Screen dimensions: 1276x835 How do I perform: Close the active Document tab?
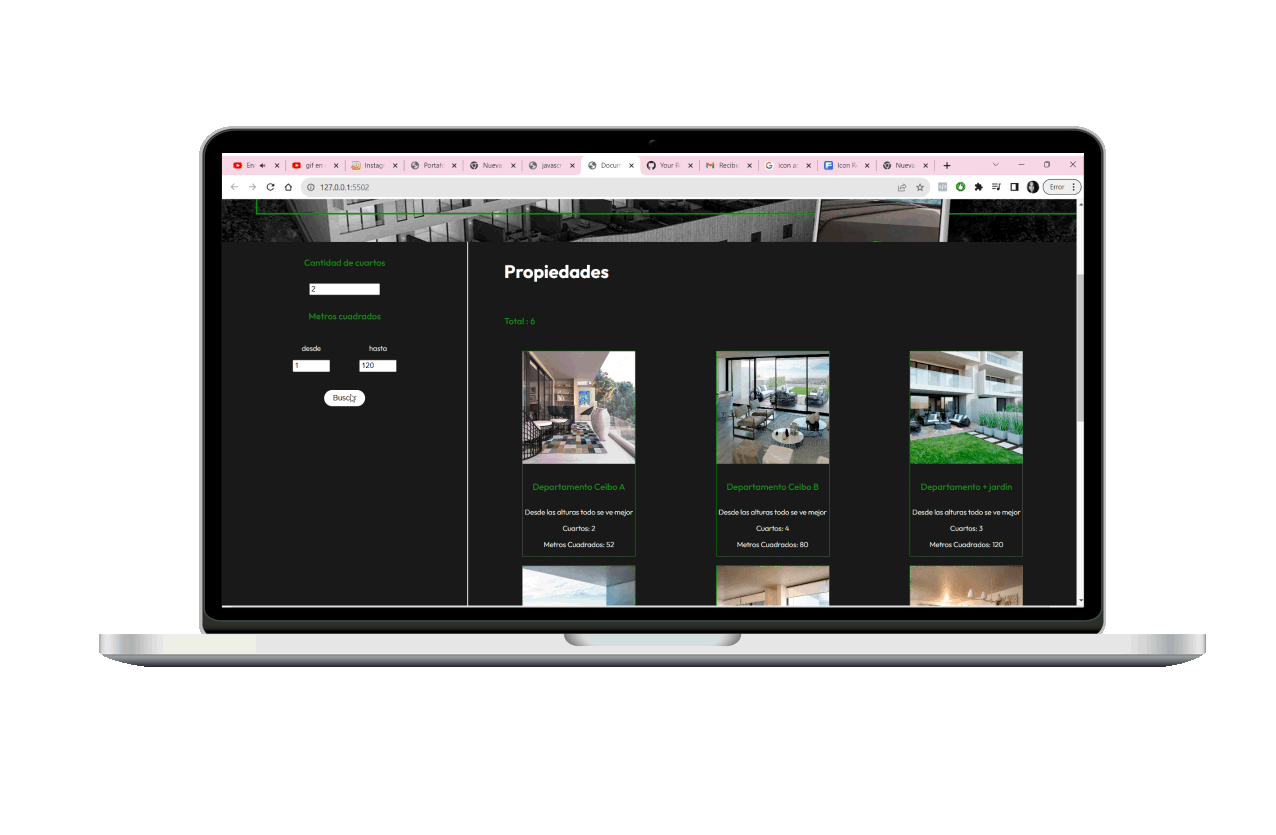point(631,166)
